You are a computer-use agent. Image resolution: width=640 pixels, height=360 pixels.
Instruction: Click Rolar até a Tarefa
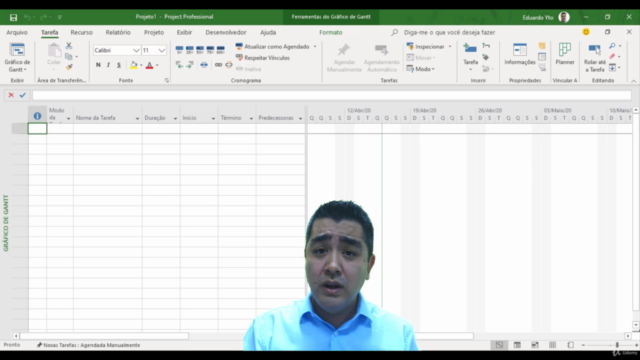coord(595,58)
